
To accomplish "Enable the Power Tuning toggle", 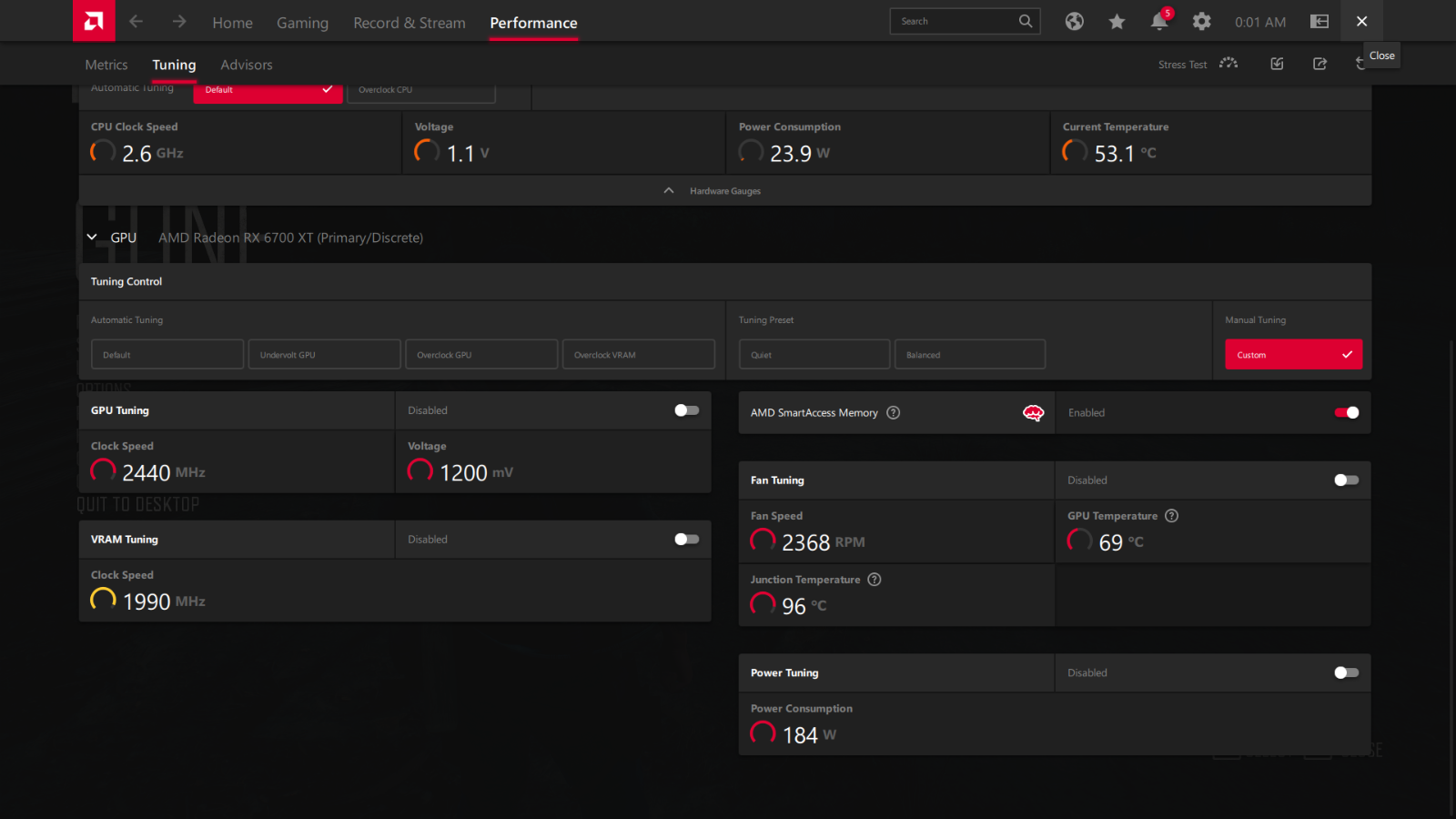I will tap(1347, 673).
